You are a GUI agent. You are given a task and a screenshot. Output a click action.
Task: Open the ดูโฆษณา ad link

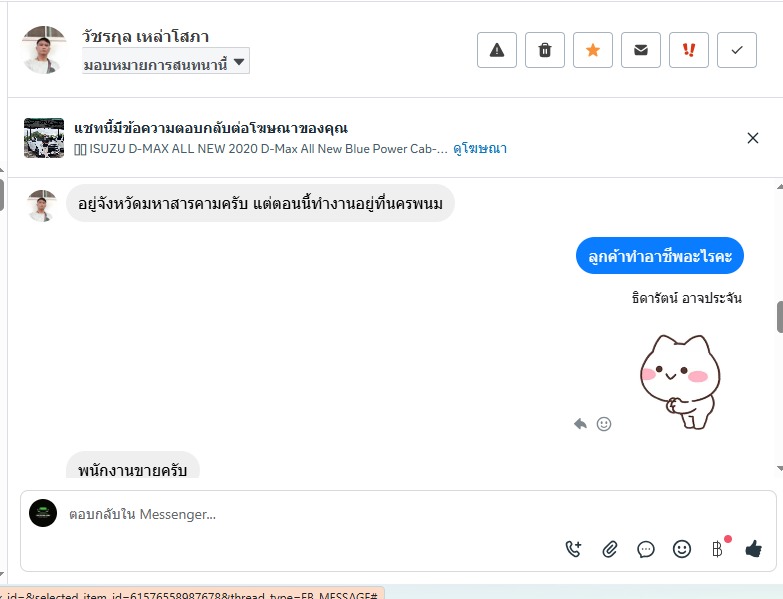click(480, 149)
